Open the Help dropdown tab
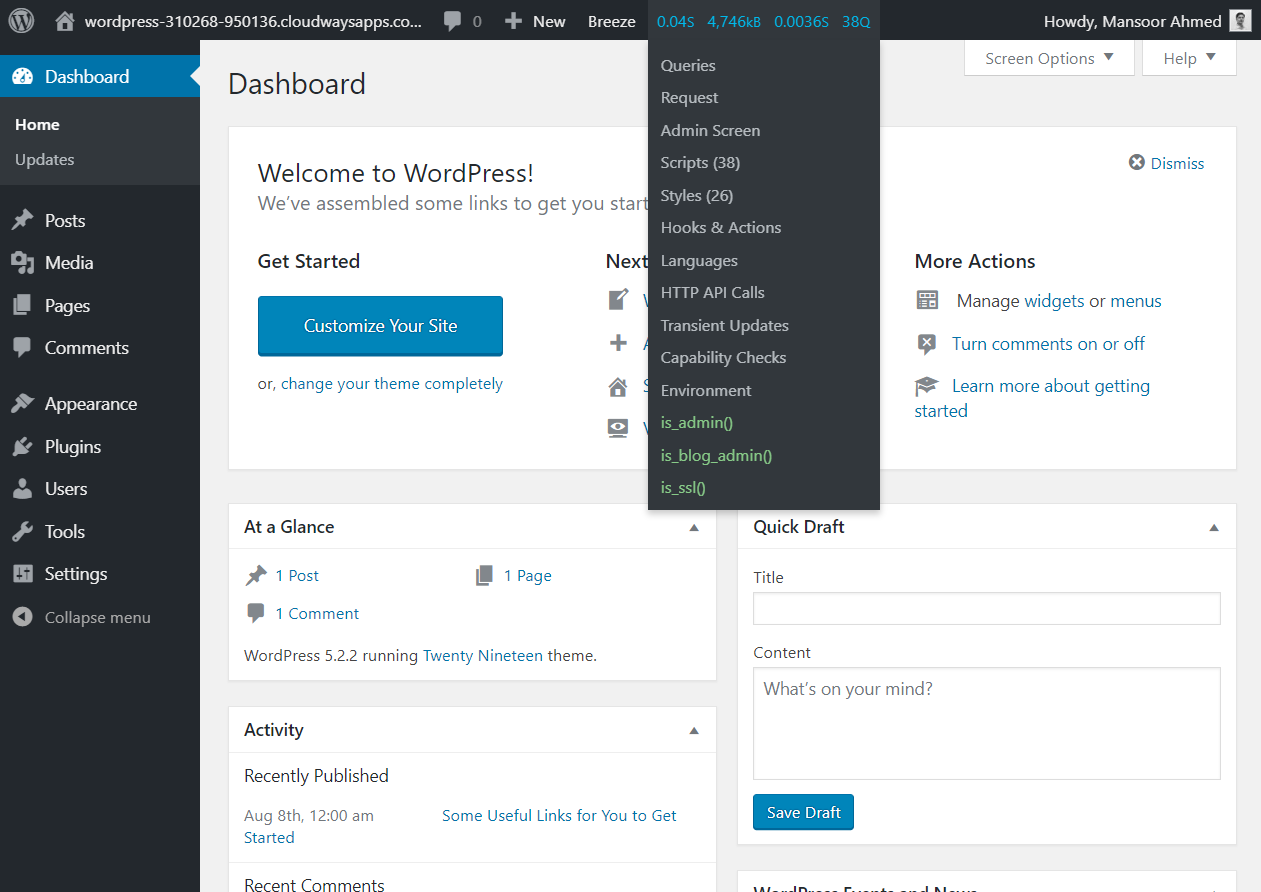This screenshot has width=1261, height=892. point(1189,58)
